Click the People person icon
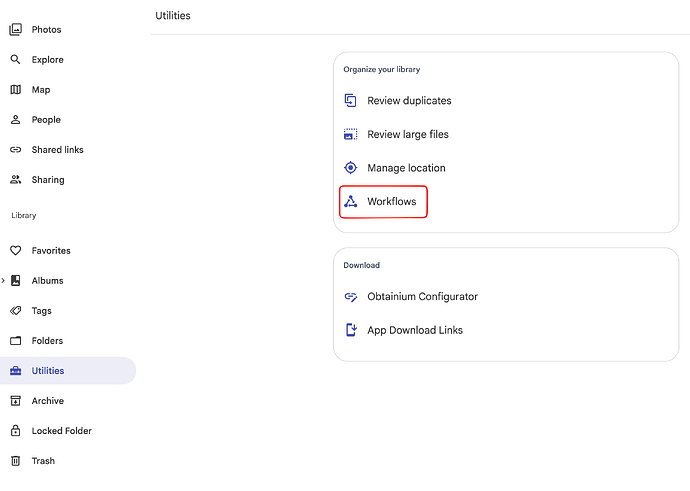Viewport: 690px width, 491px height. point(15,120)
